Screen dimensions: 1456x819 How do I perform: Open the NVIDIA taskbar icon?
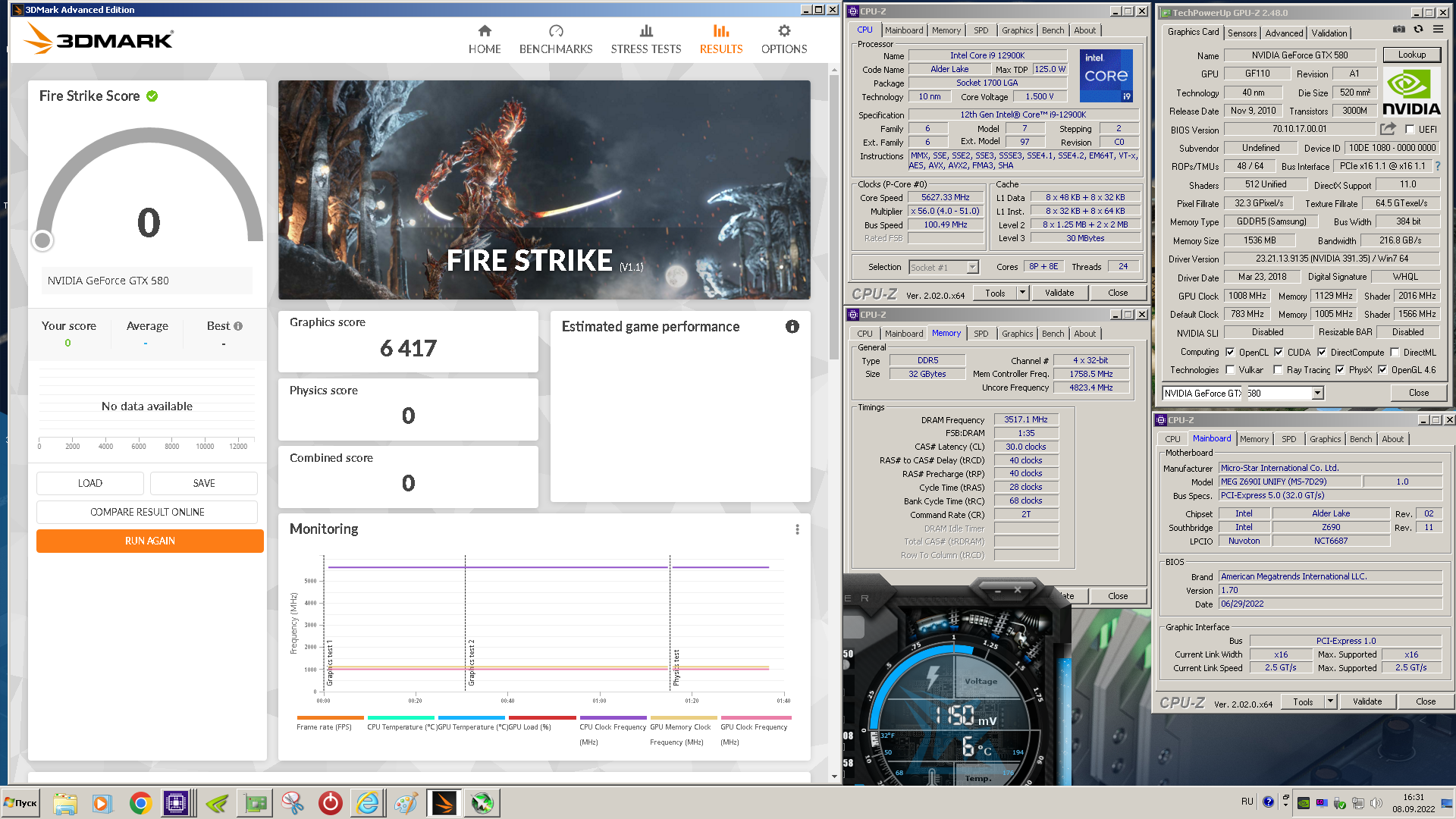[217, 803]
